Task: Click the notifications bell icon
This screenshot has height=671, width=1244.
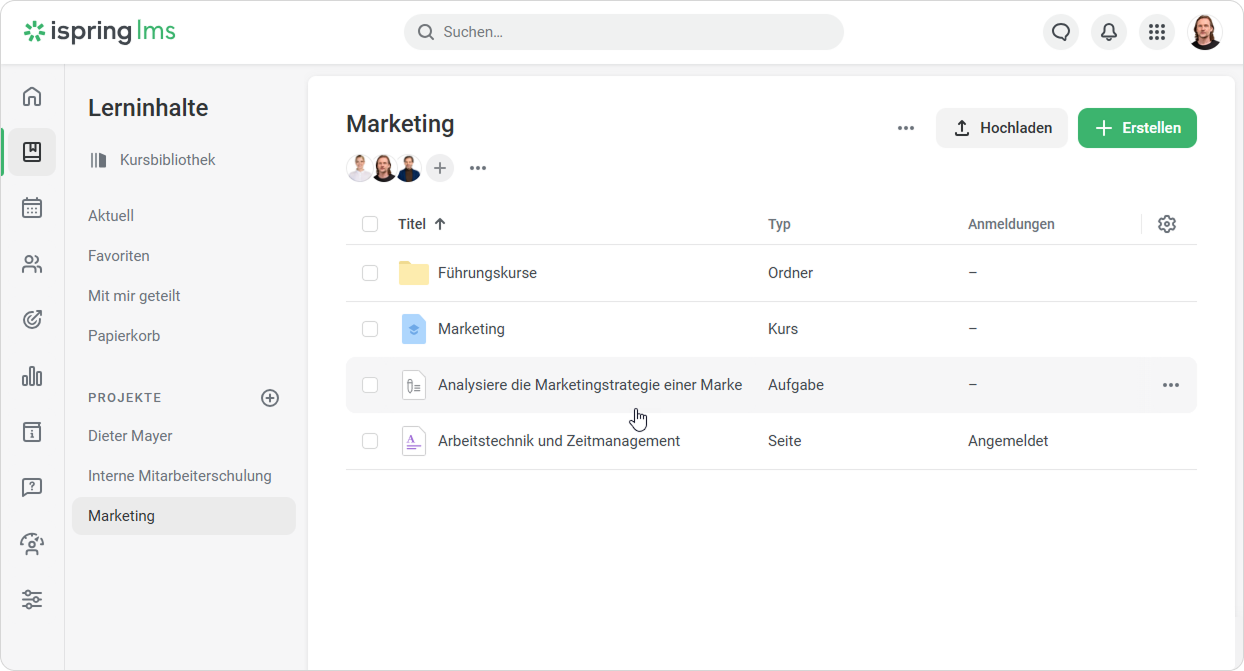Action: [1109, 32]
